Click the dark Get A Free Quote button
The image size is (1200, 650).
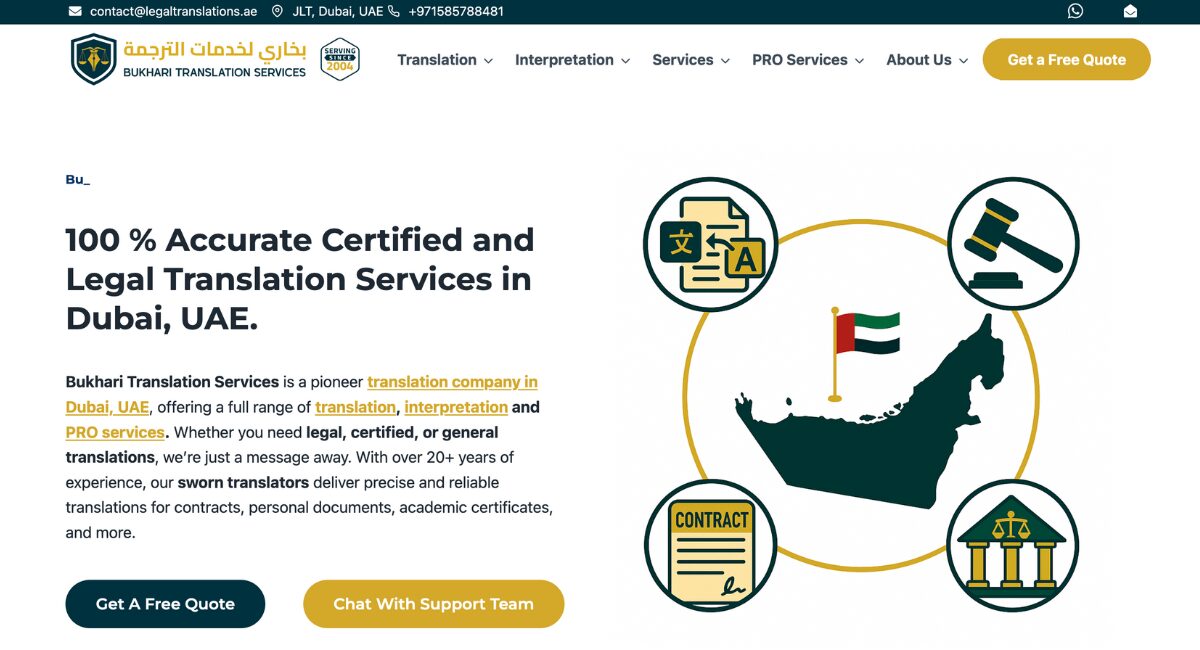165,604
